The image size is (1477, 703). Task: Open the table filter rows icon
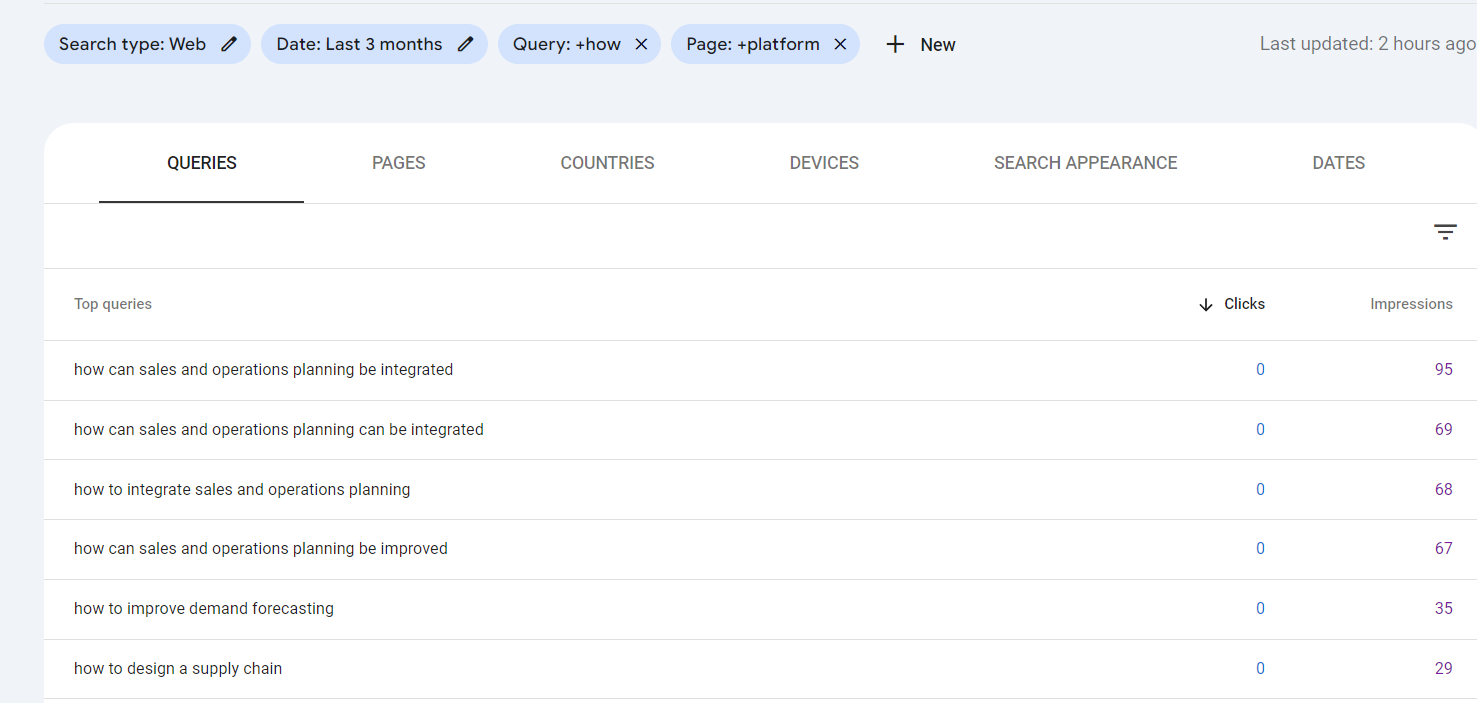tap(1445, 232)
